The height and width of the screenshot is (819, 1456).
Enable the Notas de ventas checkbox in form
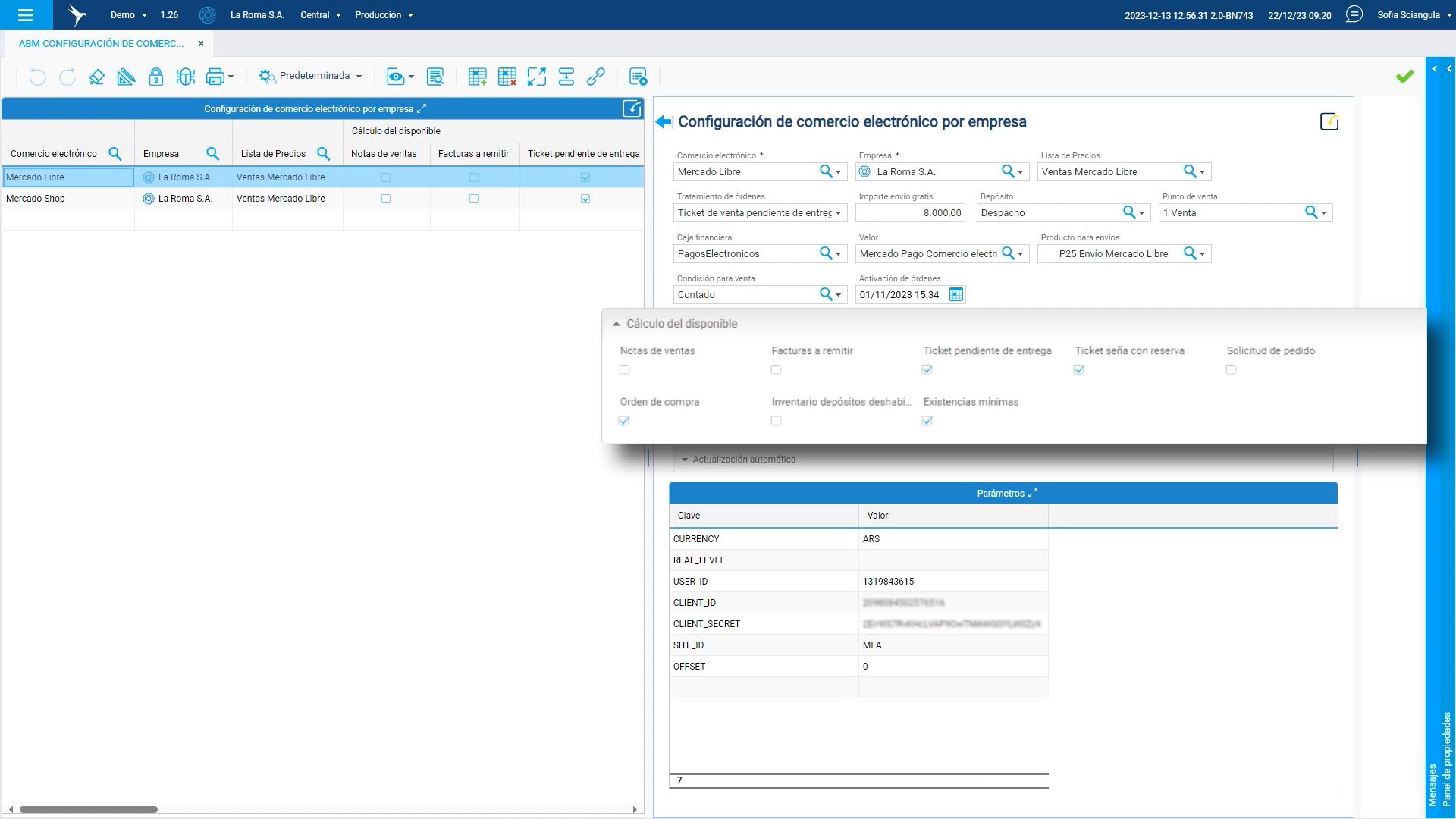624,370
